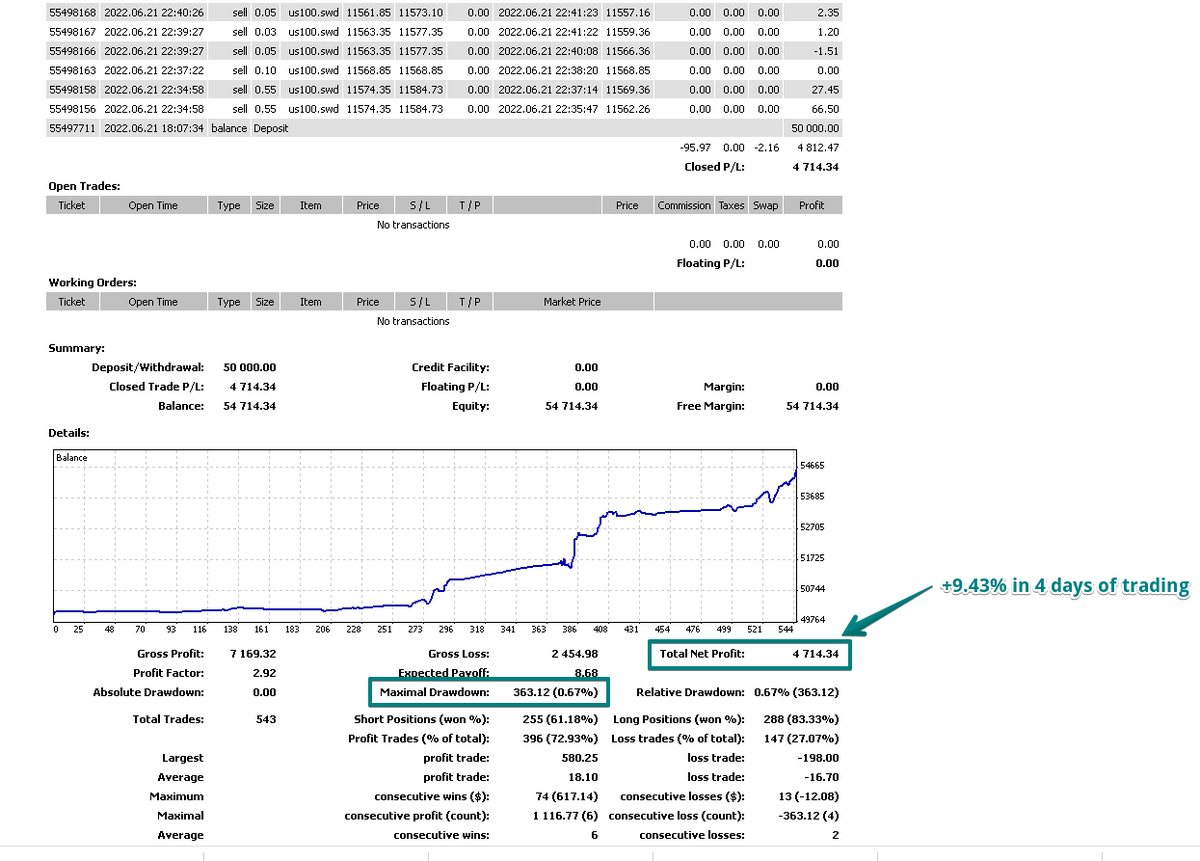This screenshot has width=1200, height=861.
Task: Click the deposit amount 50 000.00 in trade list
Action: click(815, 129)
